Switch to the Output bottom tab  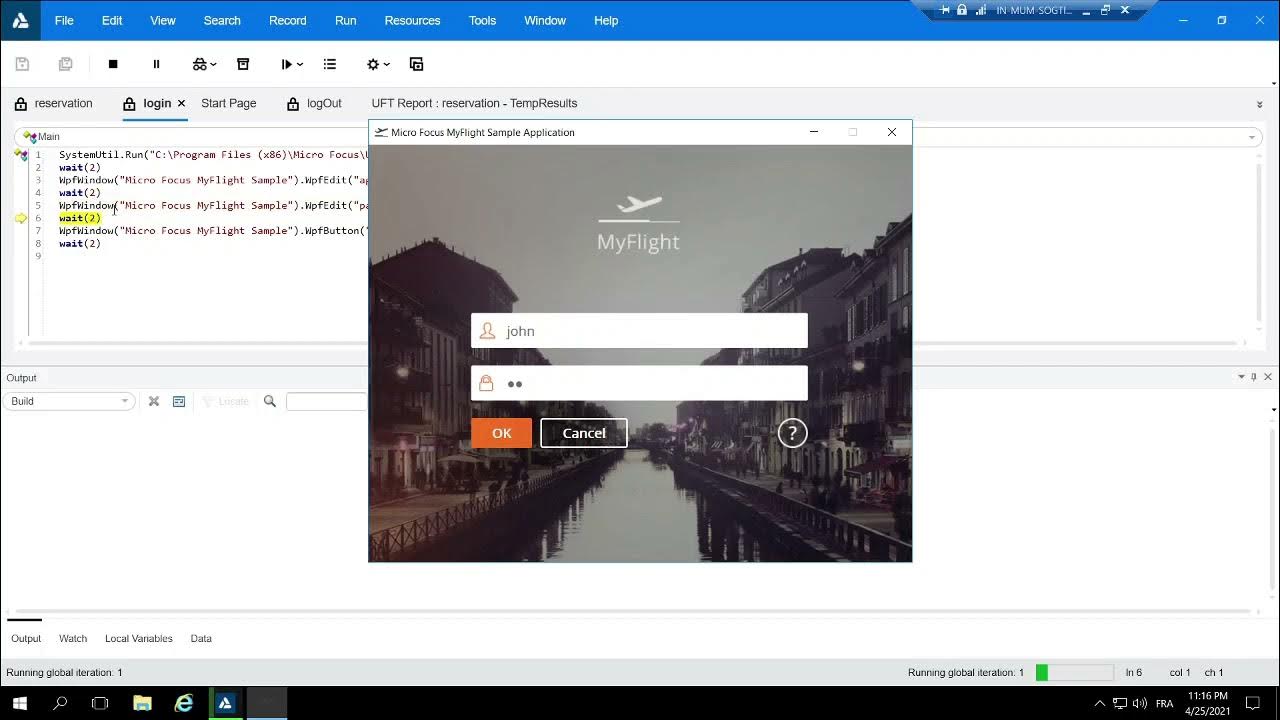pos(26,638)
